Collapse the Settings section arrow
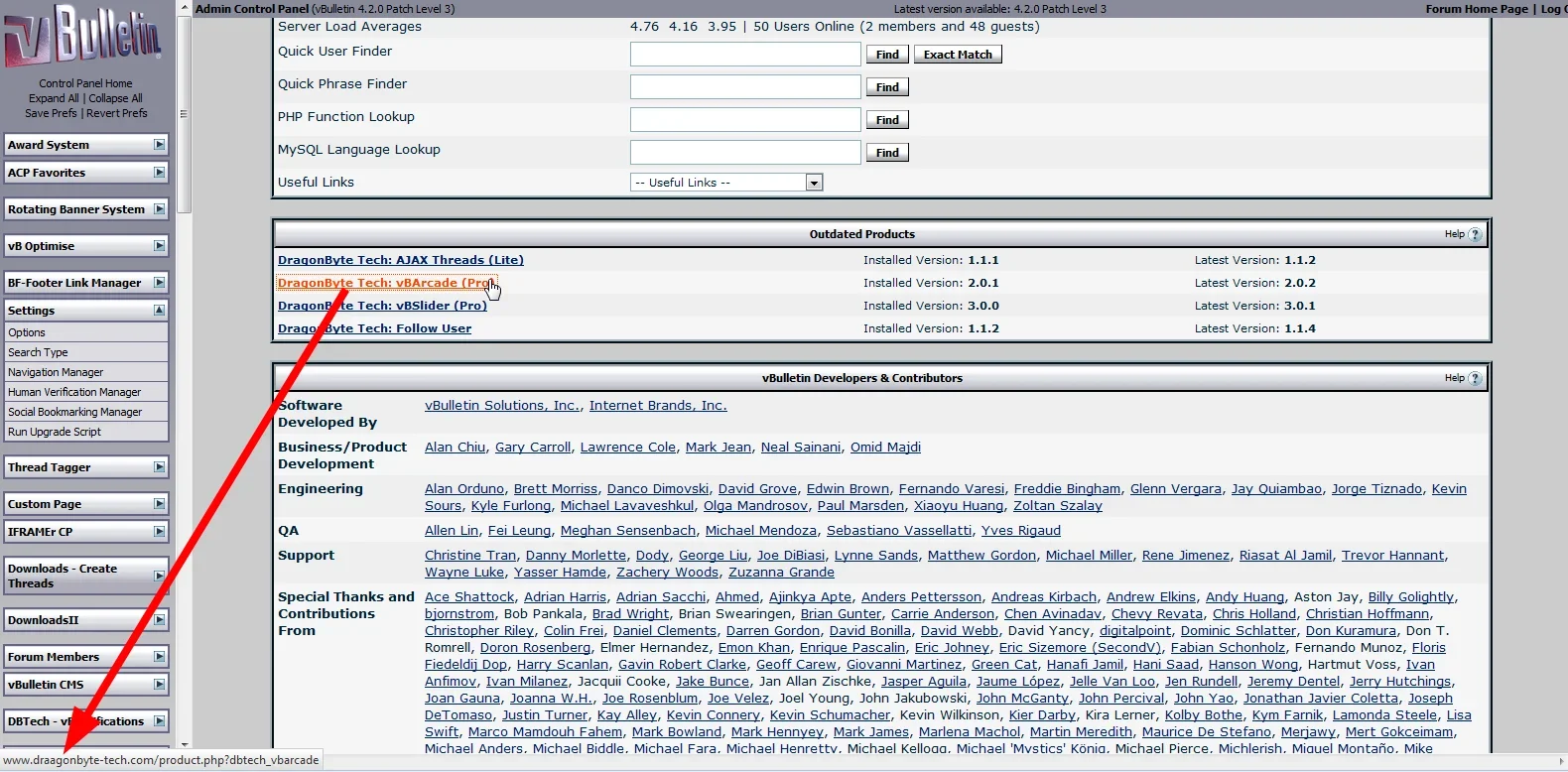Image resolution: width=1568 pixels, height=772 pixels. pos(159,311)
